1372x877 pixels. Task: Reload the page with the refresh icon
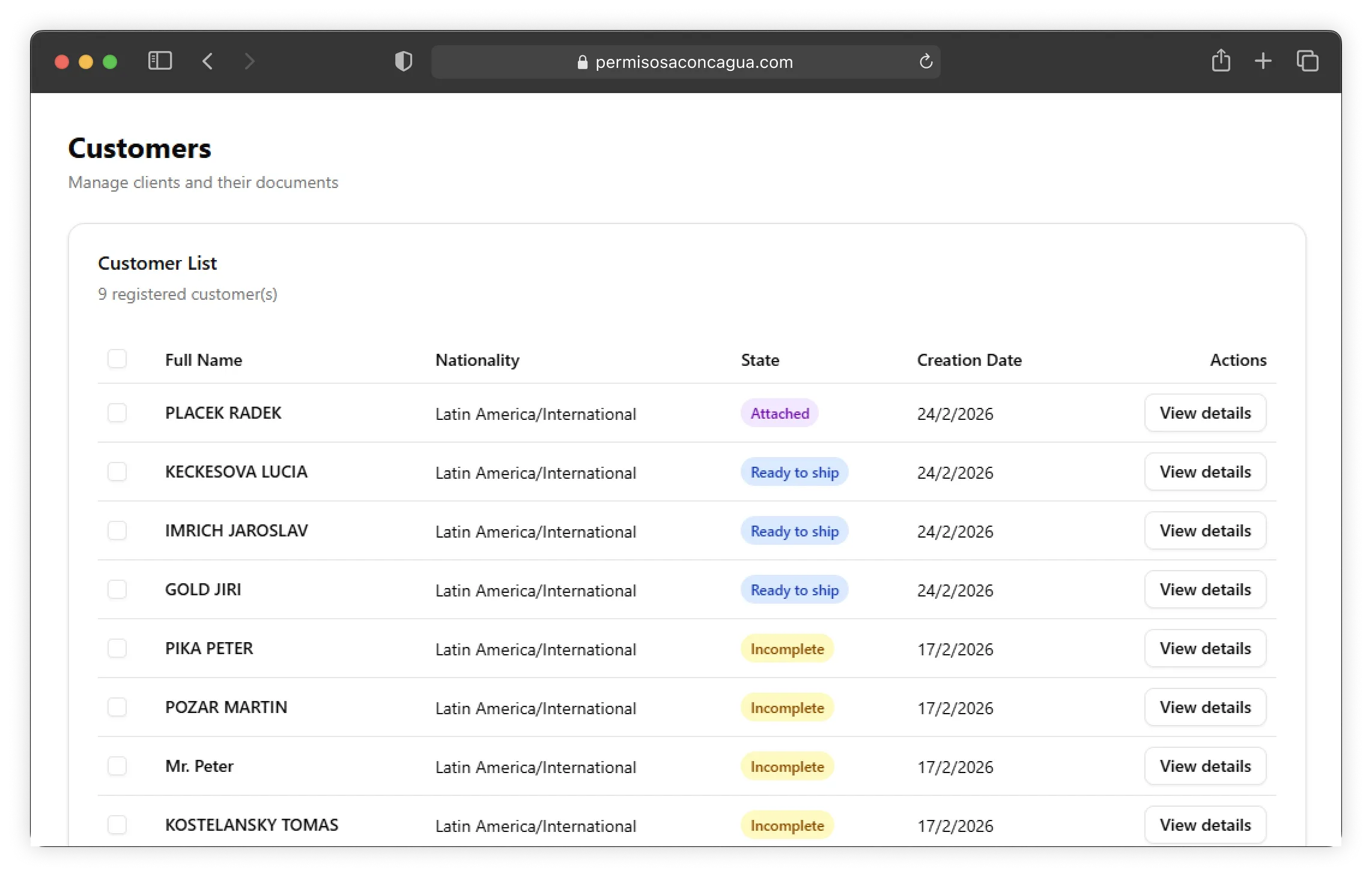click(926, 61)
